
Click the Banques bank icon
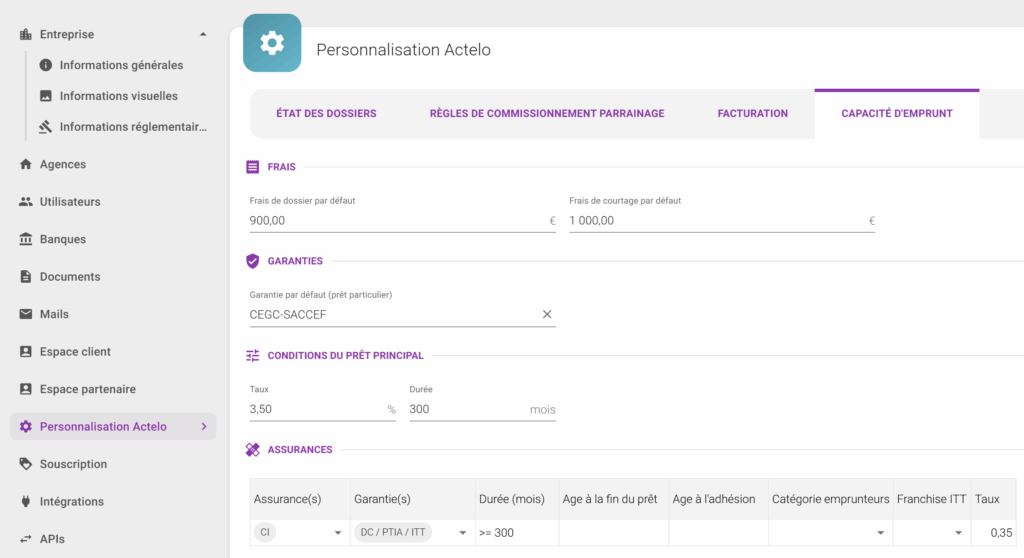pyautogui.click(x=25, y=239)
